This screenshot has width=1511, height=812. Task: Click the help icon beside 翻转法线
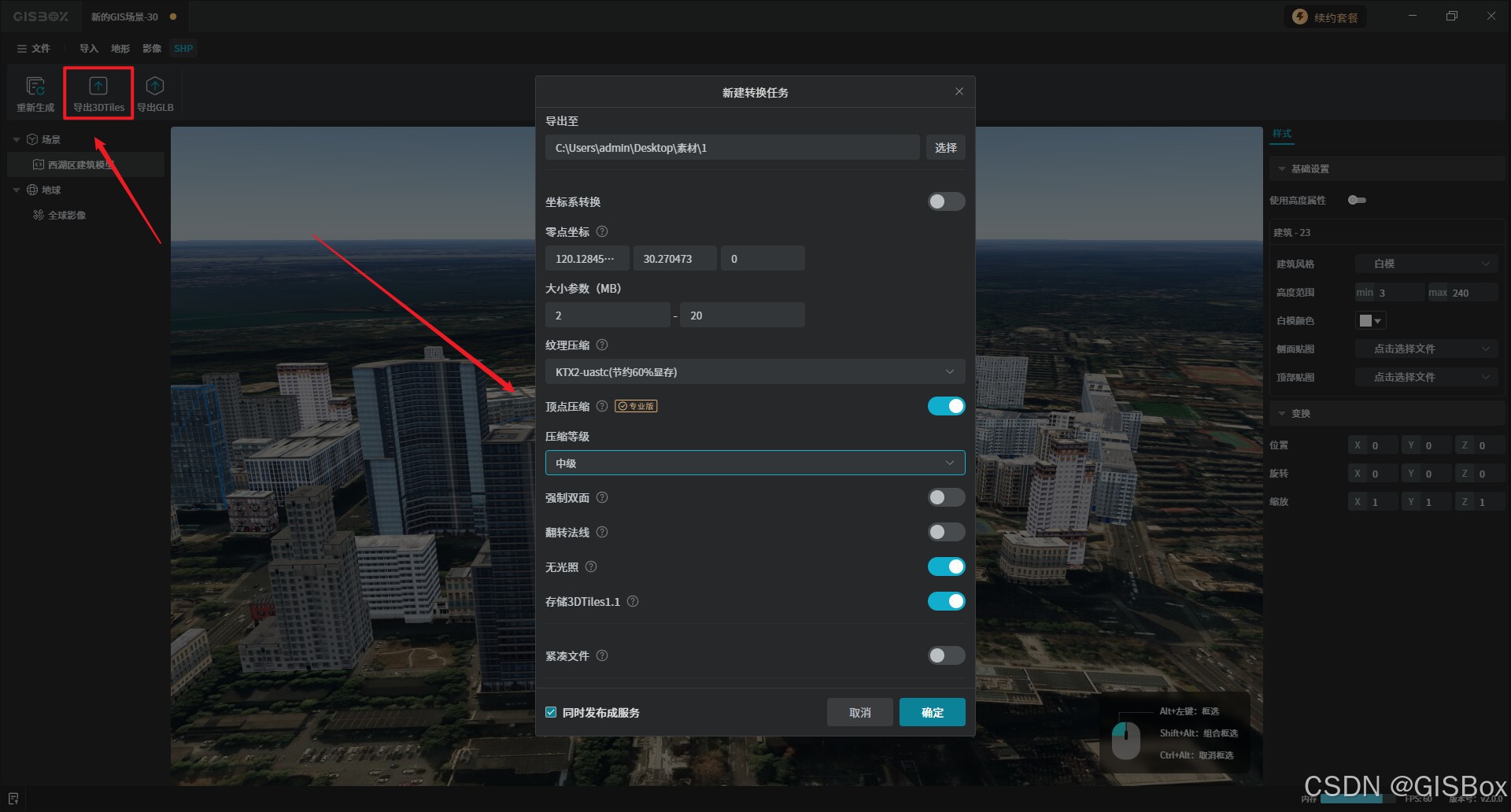602,533
